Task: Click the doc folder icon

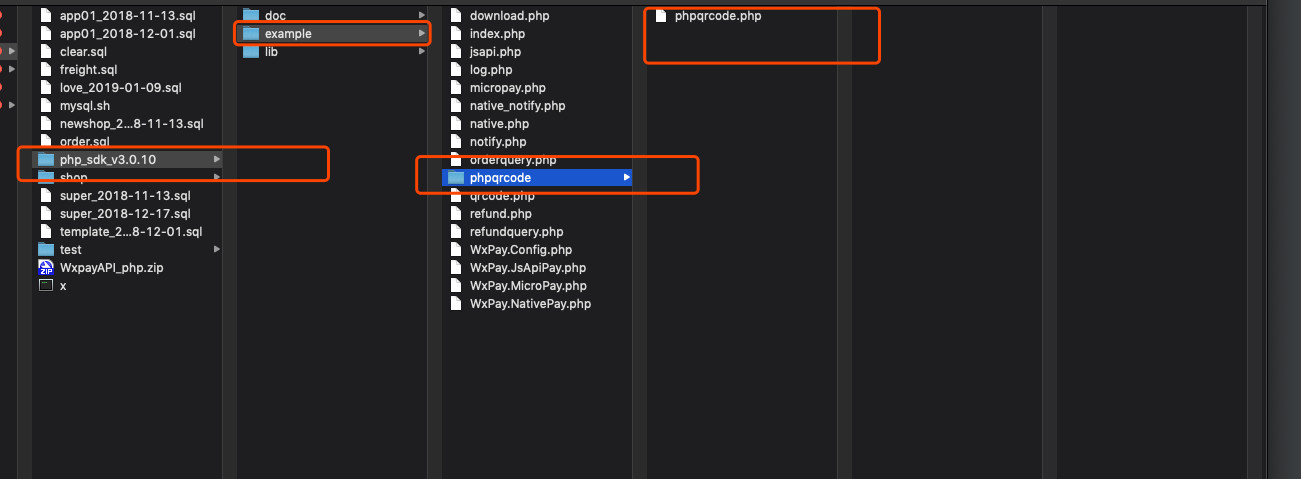Action: click(x=250, y=15)
